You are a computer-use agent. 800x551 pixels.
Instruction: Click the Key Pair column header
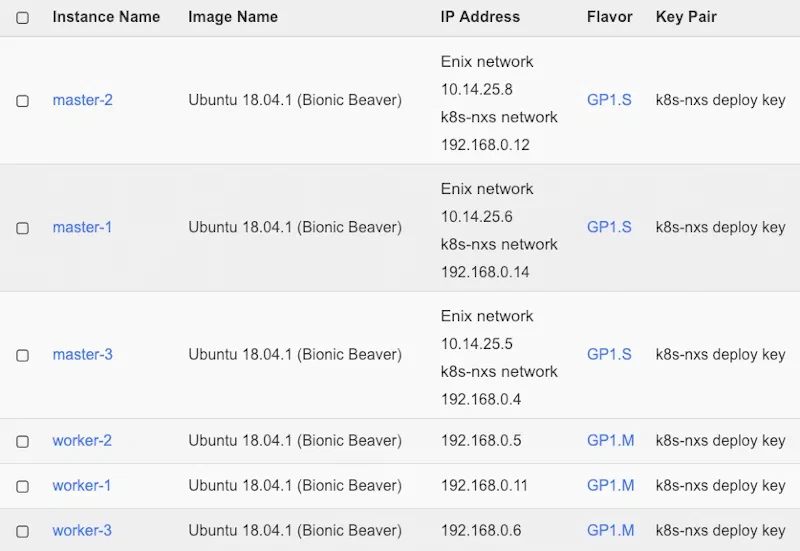pos(686,17)
